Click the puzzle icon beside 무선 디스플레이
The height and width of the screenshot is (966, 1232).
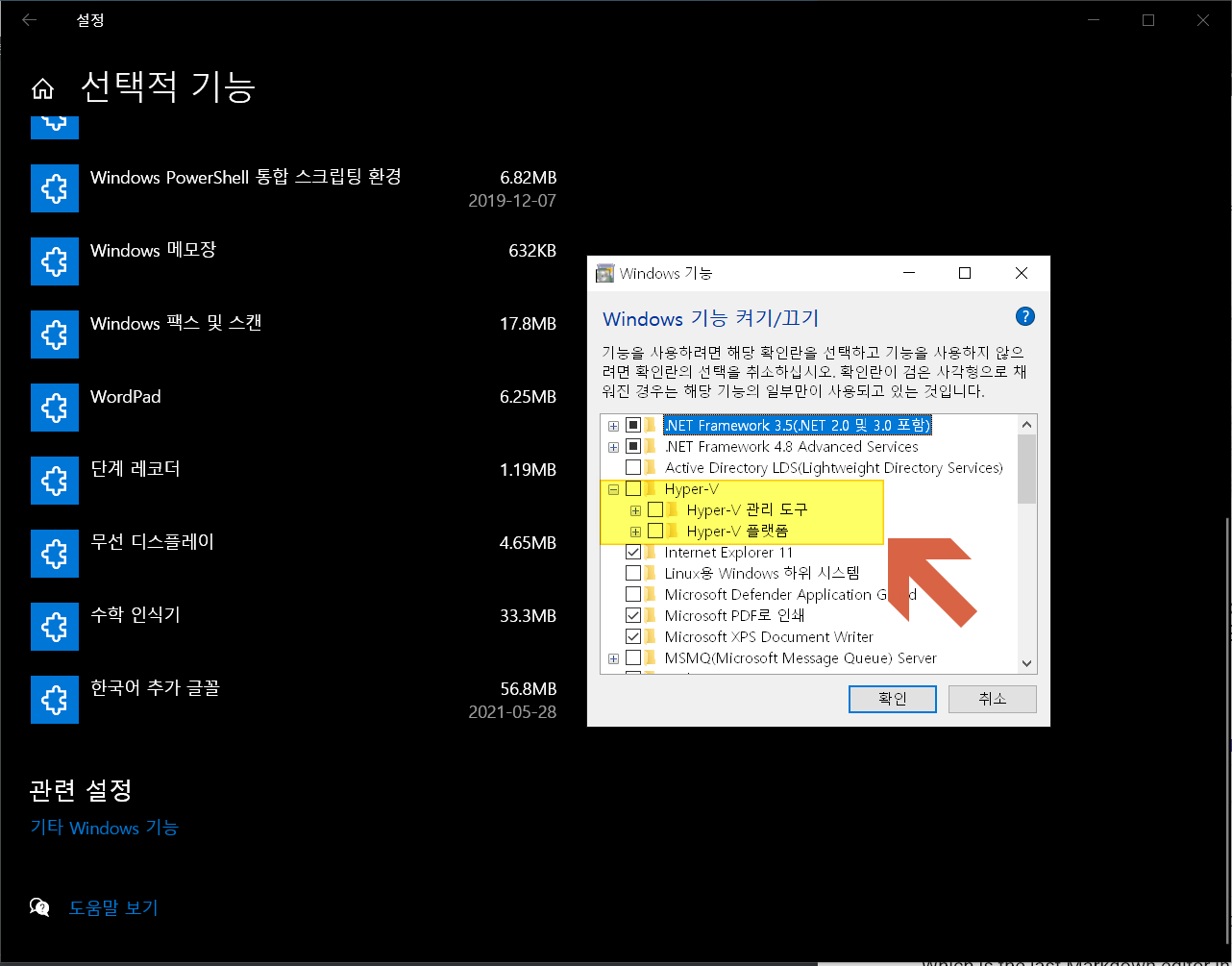pos(55,554)
